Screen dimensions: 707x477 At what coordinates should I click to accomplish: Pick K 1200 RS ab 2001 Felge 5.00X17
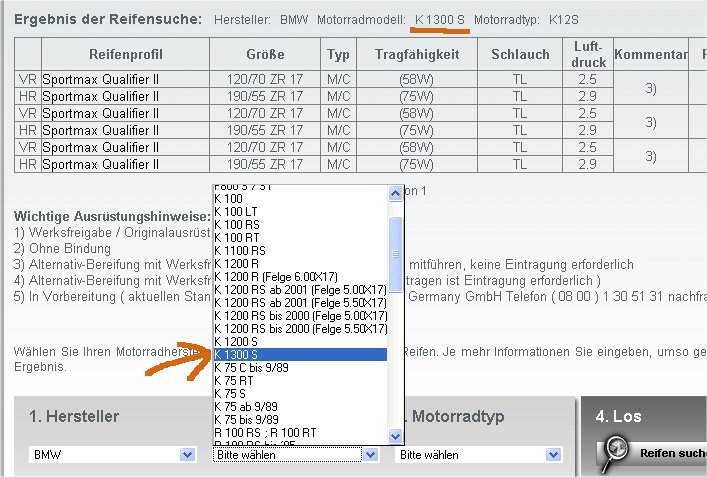coord(300,290)
